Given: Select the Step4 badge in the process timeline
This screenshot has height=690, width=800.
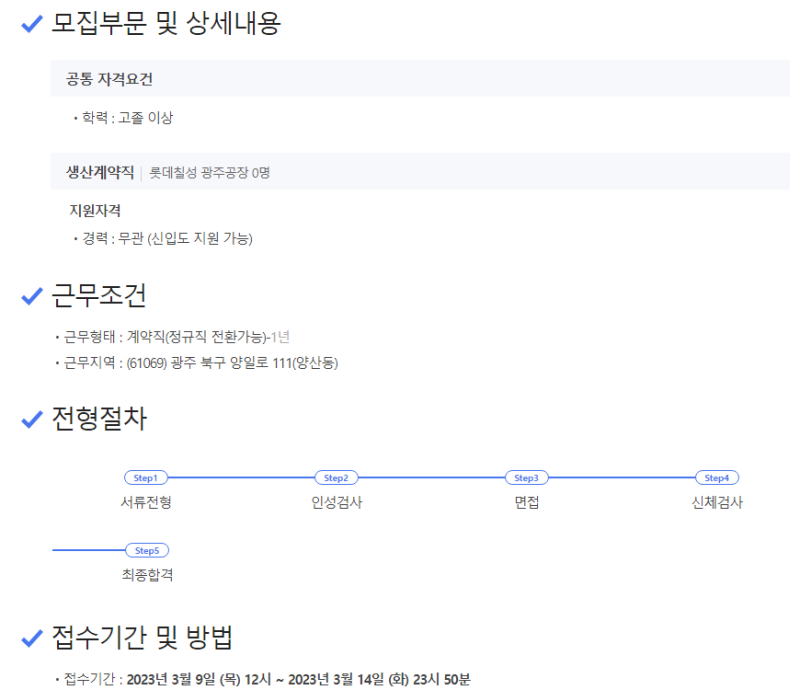Looking at the screenshot, I should 717,478.
